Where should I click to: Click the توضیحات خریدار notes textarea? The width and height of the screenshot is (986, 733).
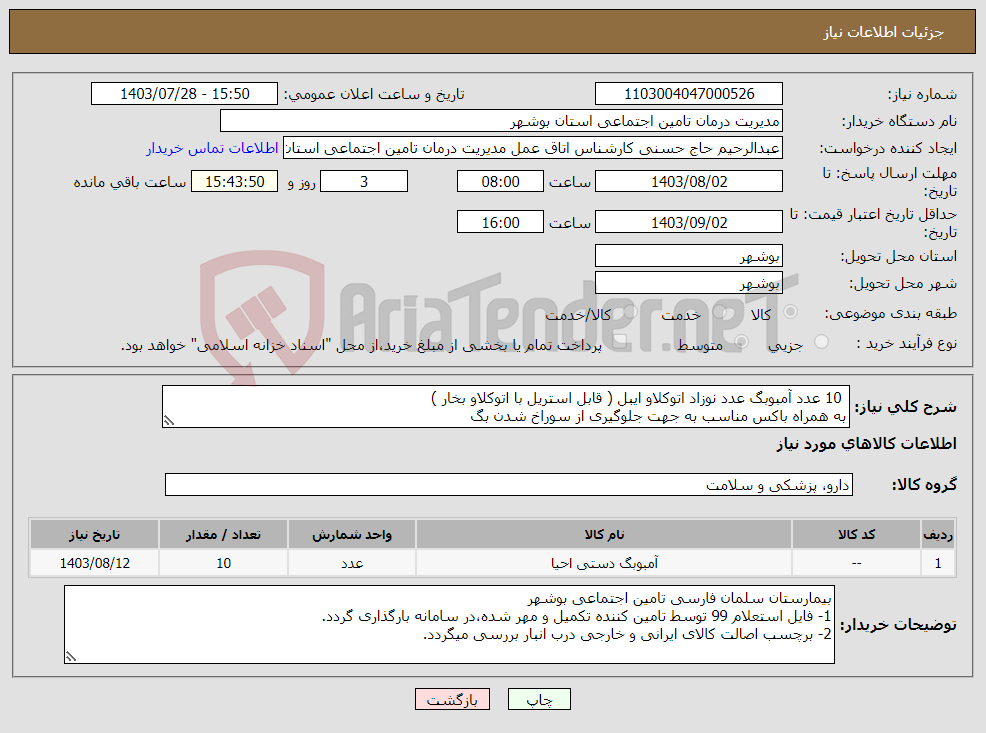point(449,624)
